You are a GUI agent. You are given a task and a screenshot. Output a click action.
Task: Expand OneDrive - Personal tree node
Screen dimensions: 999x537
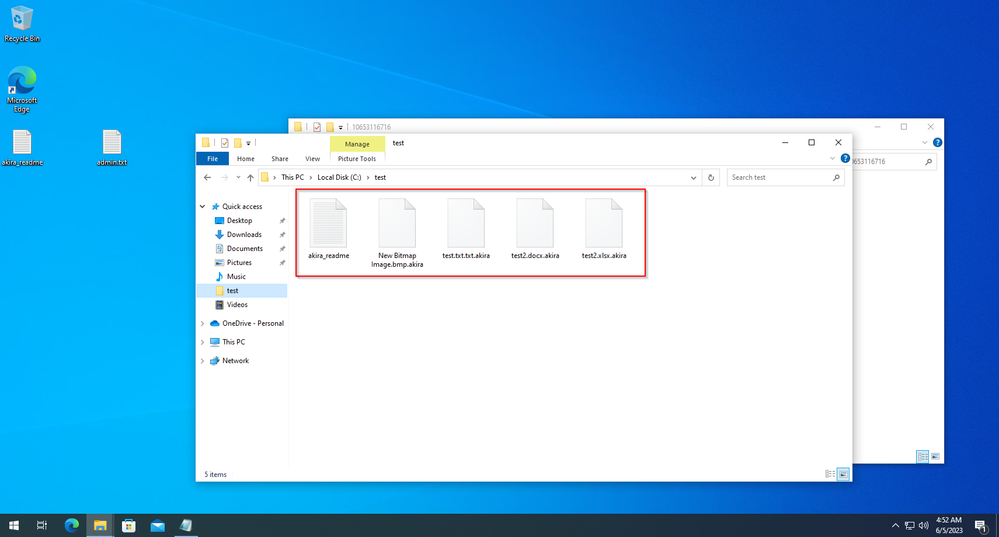(203, 324)
